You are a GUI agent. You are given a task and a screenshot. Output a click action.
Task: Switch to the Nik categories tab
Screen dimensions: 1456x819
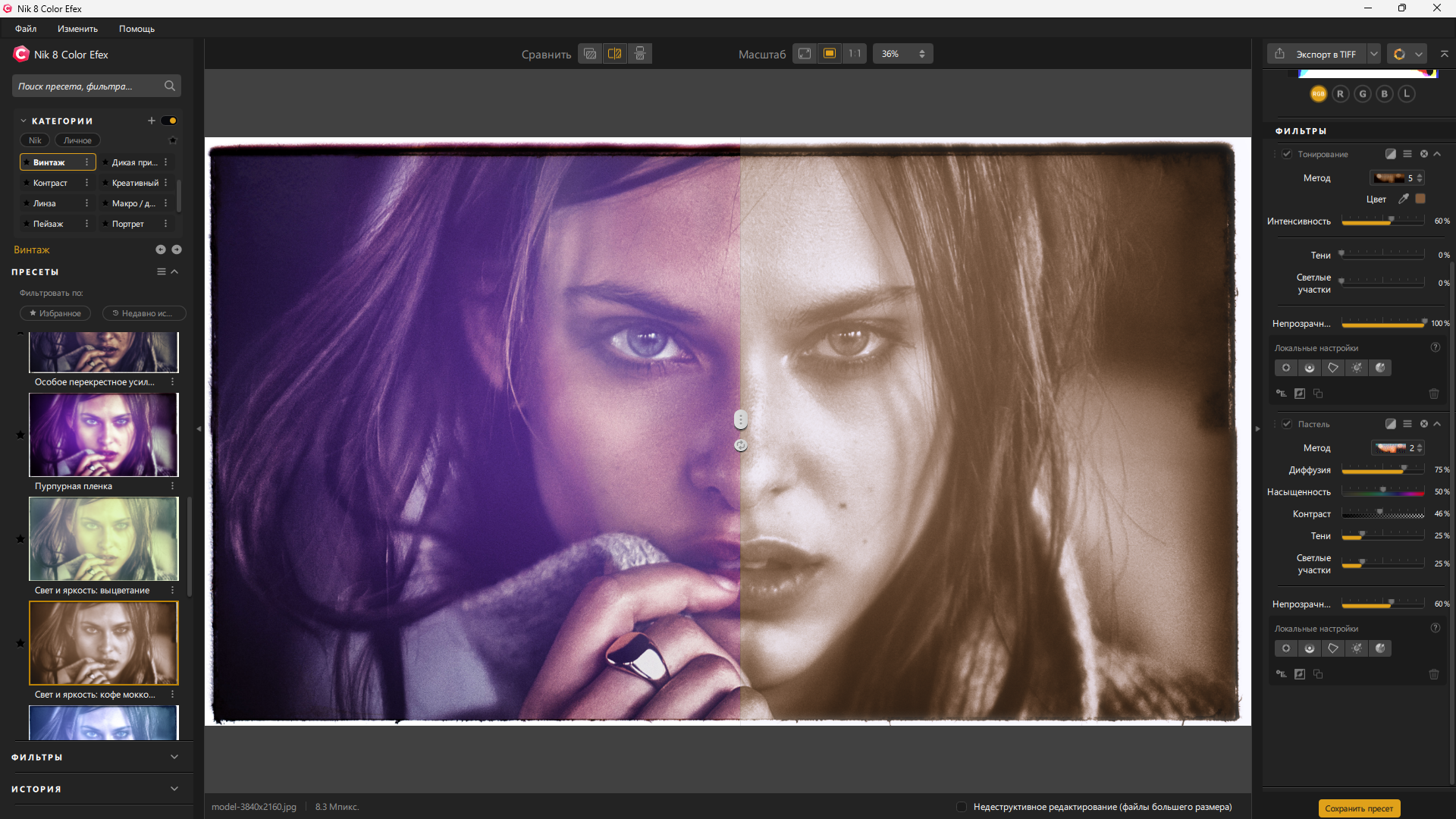[x=35, y=140]
